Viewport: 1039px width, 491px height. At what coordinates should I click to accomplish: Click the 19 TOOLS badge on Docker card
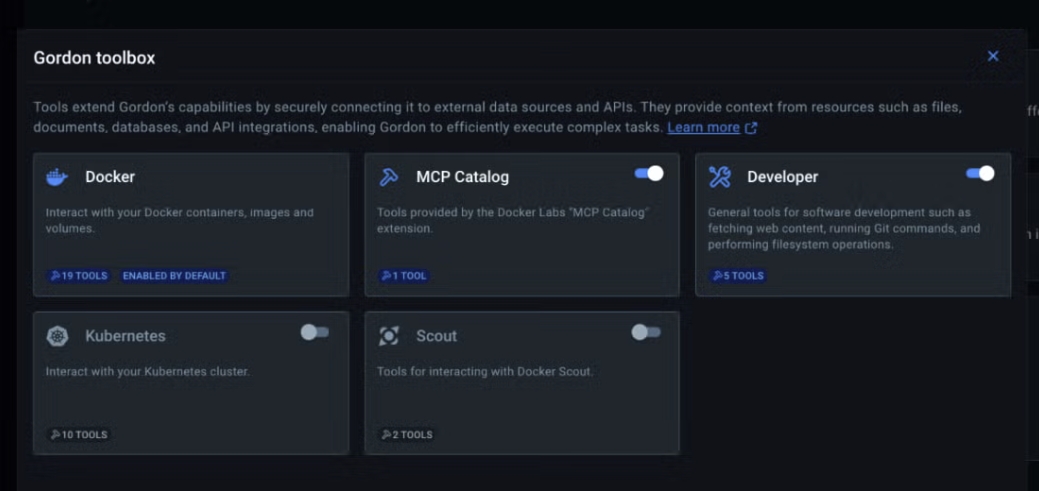[79, 276]
